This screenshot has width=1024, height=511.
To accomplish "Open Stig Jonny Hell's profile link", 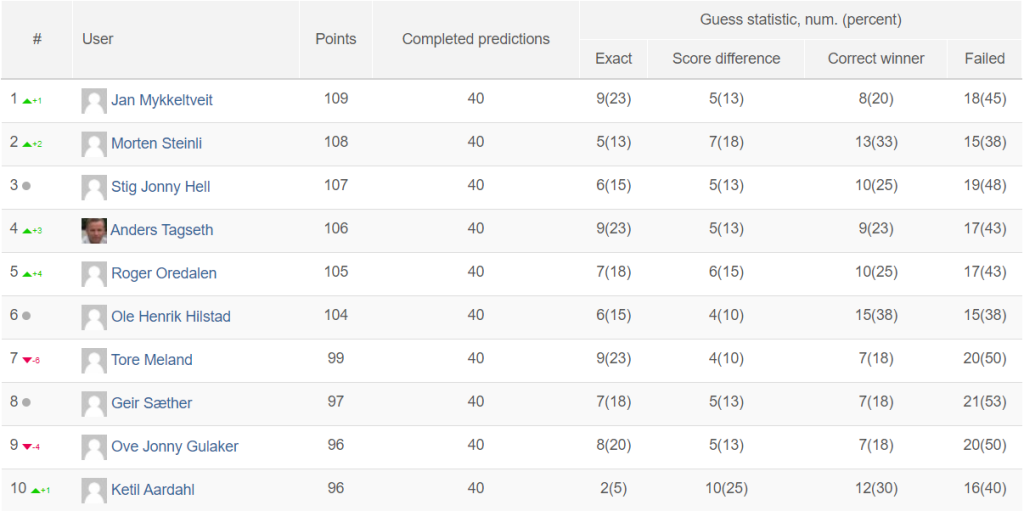I will click(x=161, y=187).
